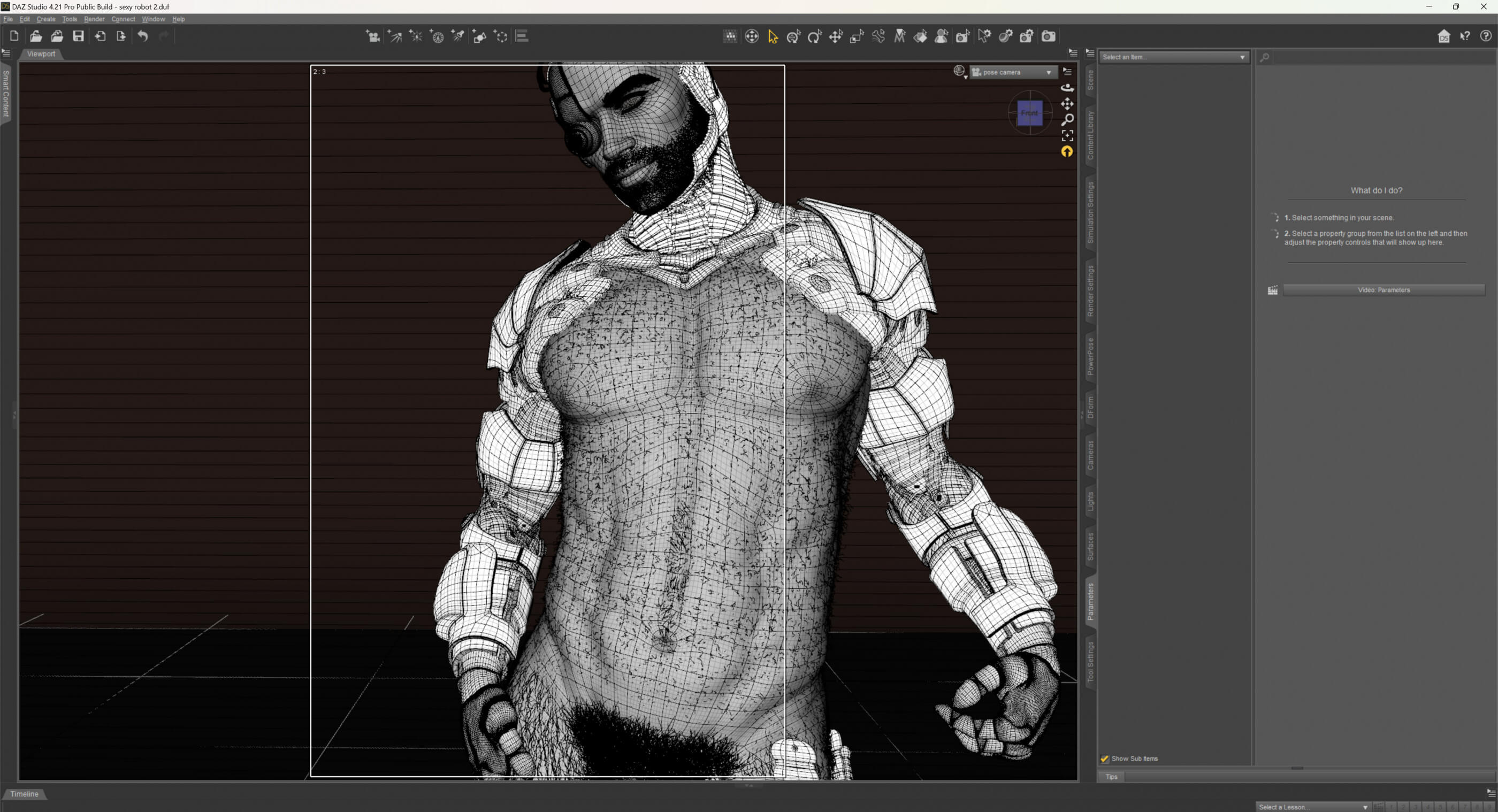Activate the yellow Node Selection tool
The height and width of the screenshot is (812, 1498).
click(x=773, y=36)
